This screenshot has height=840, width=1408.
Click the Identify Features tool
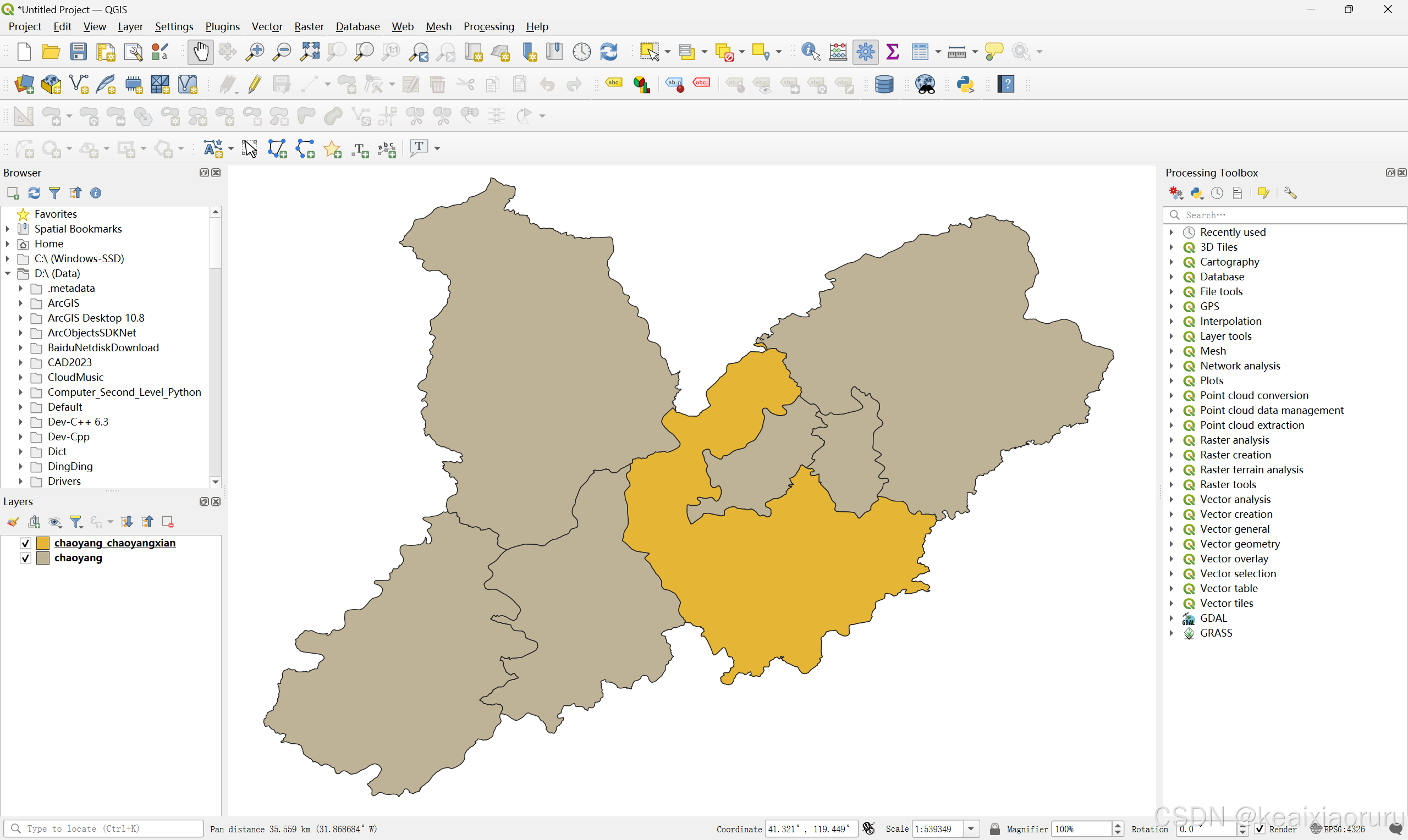tap(810, 52)
